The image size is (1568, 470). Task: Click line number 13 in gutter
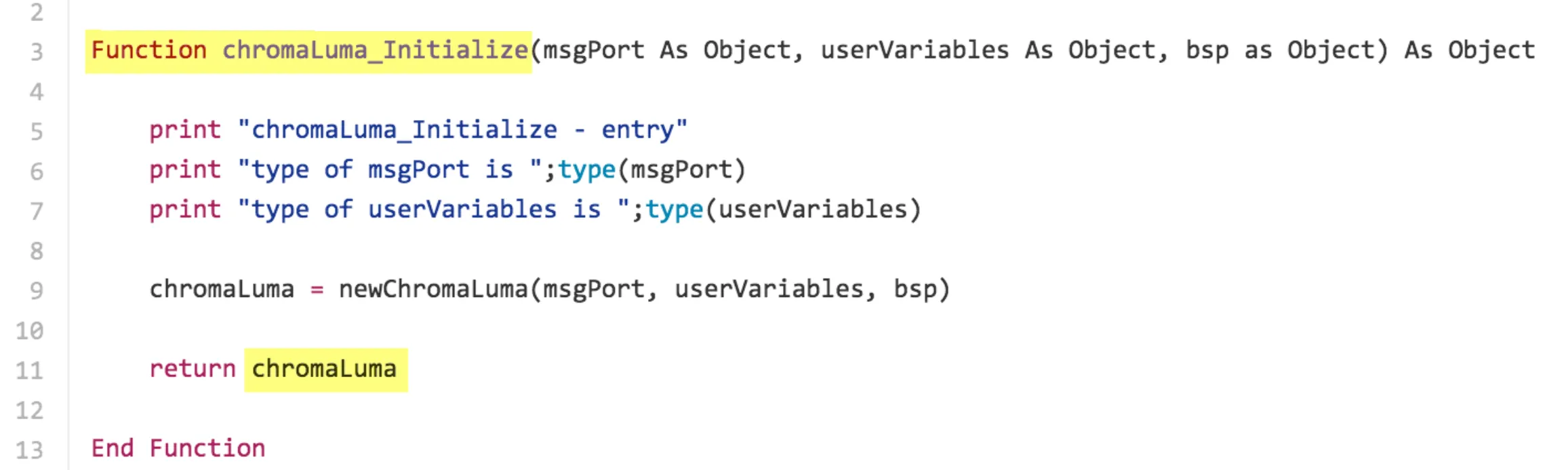coord(30,450)
